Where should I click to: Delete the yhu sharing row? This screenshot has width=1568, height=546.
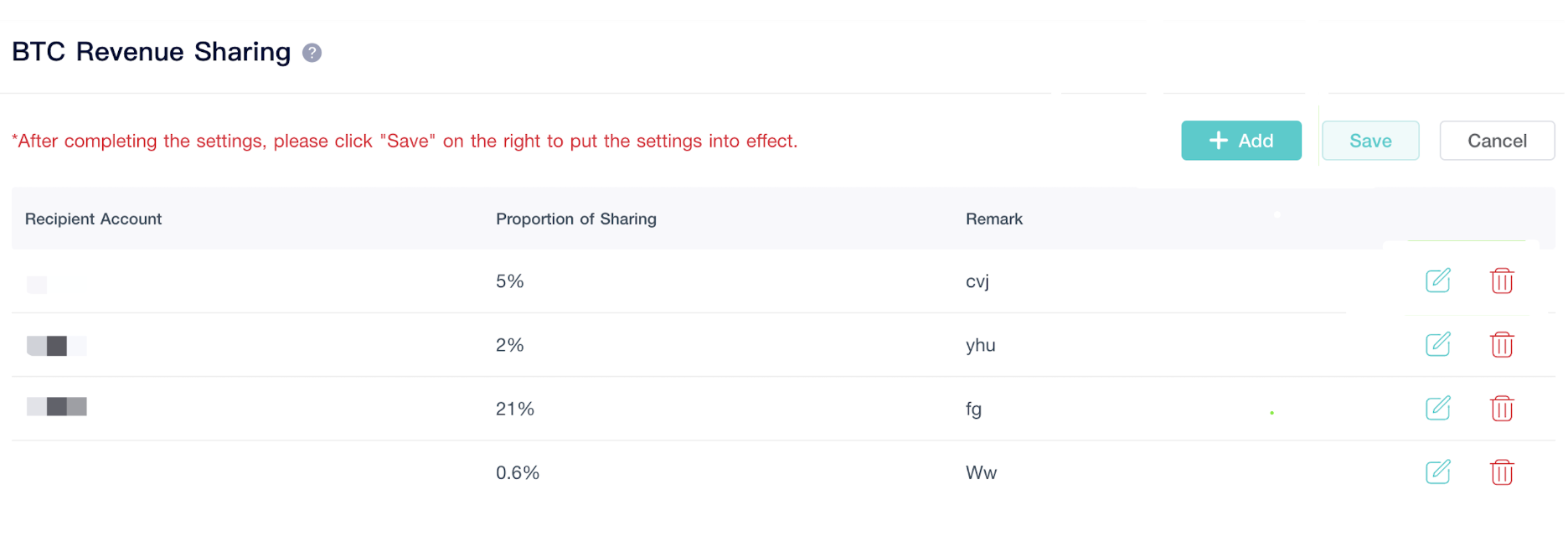1502,344
